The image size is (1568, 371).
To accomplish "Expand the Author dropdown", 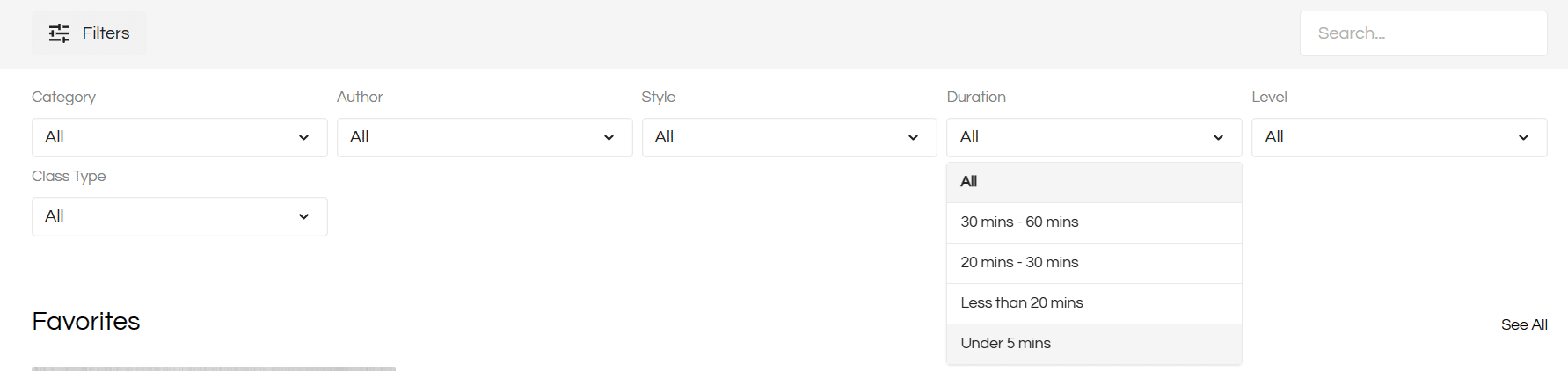I will click(484, 137).
